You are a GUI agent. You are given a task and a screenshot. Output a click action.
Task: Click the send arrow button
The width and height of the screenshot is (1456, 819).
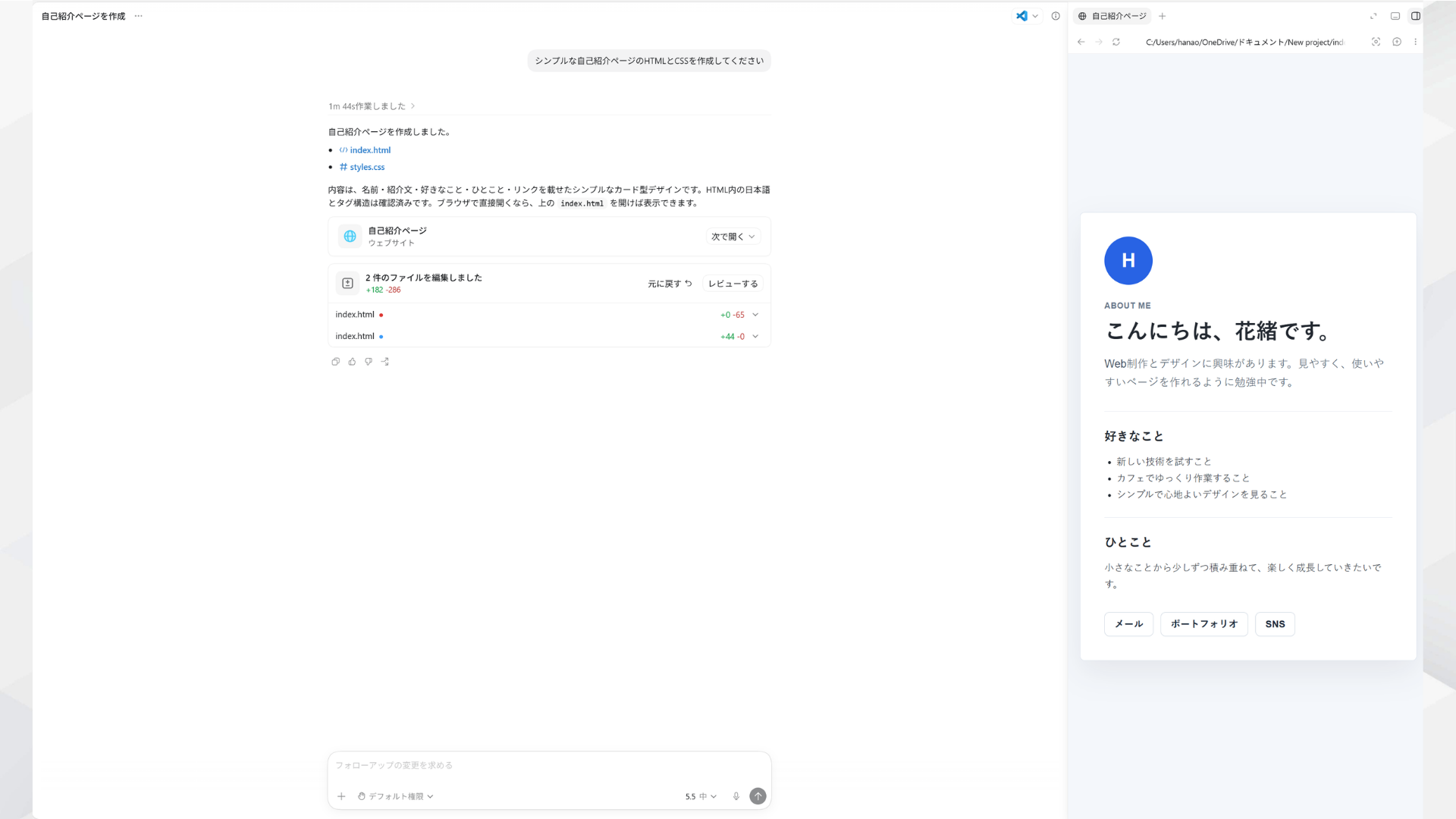tap(758, 796)
